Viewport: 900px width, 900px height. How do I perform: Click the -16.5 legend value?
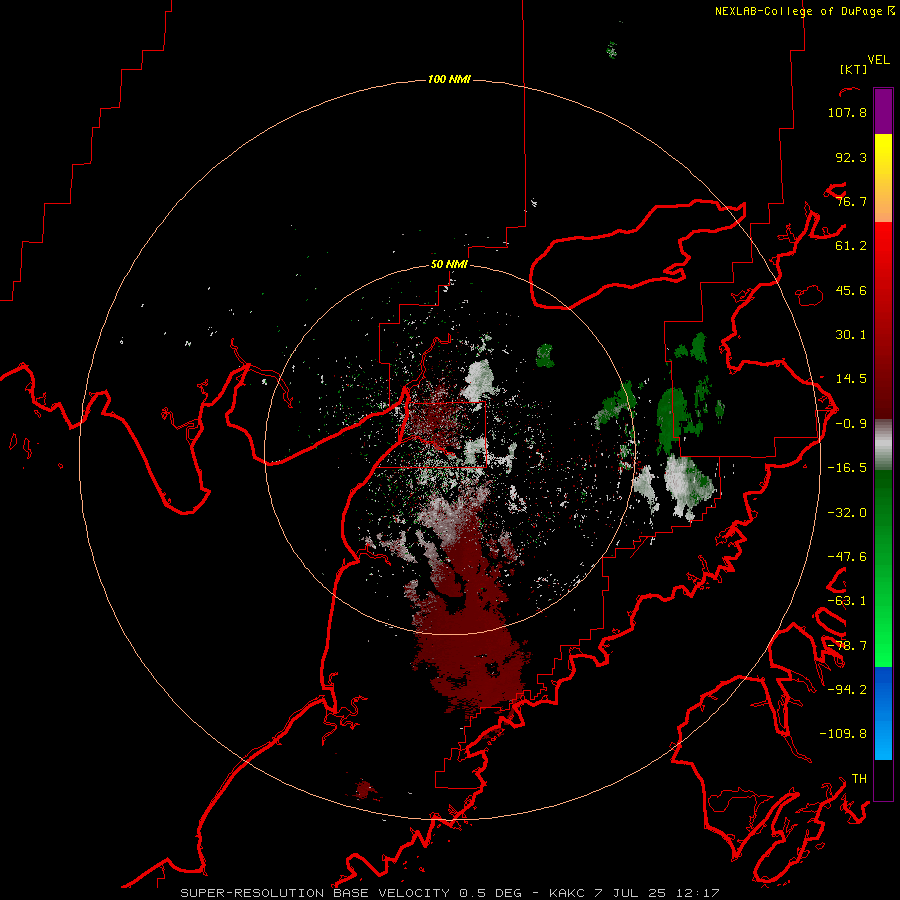click(x=847, y=468)
